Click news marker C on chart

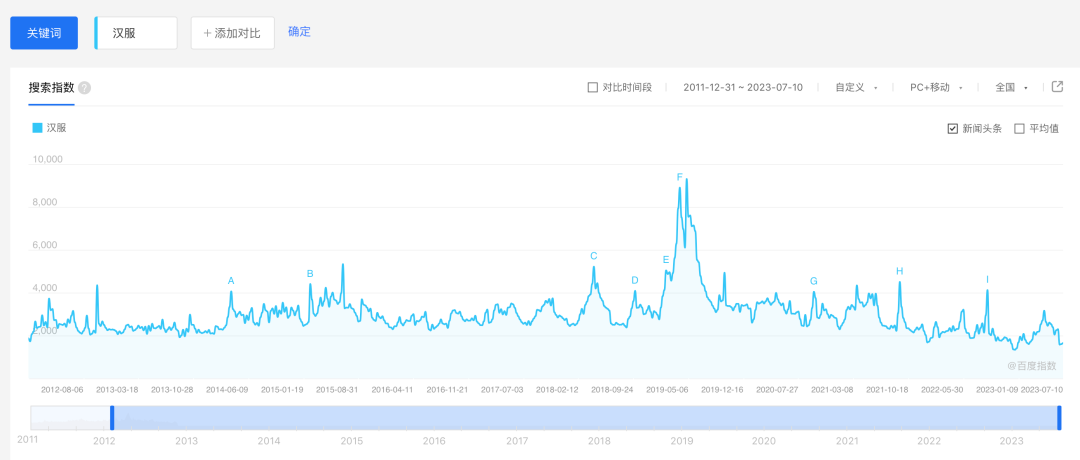pyautogui.click(x=594, y=256)
